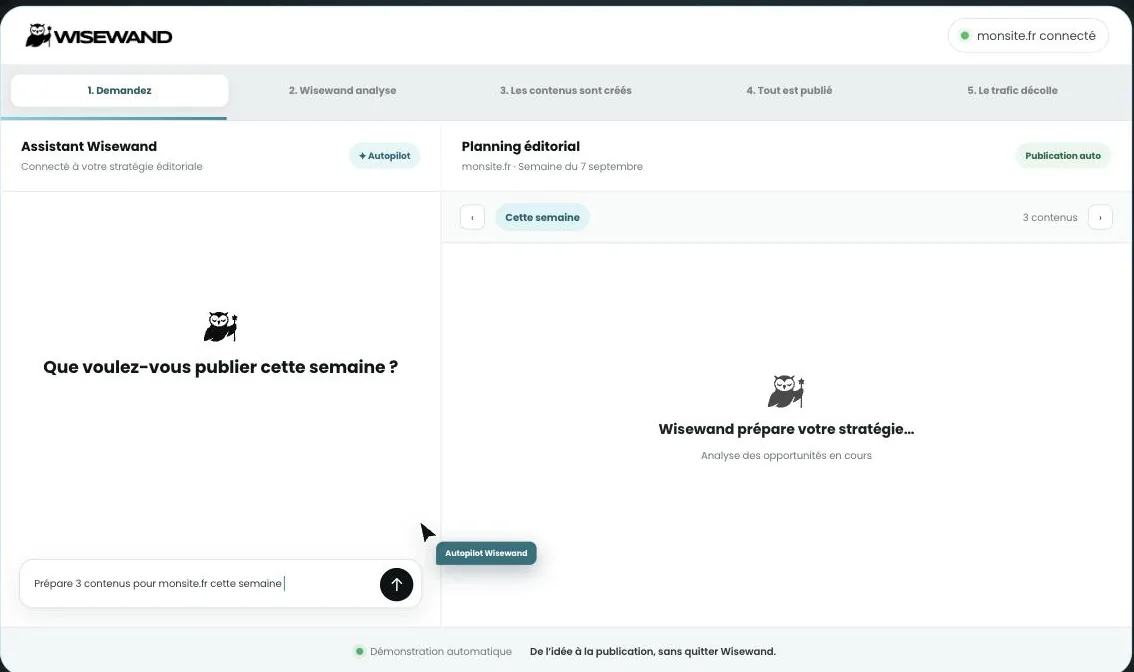Click the green connection status dot

coord(965,35)
